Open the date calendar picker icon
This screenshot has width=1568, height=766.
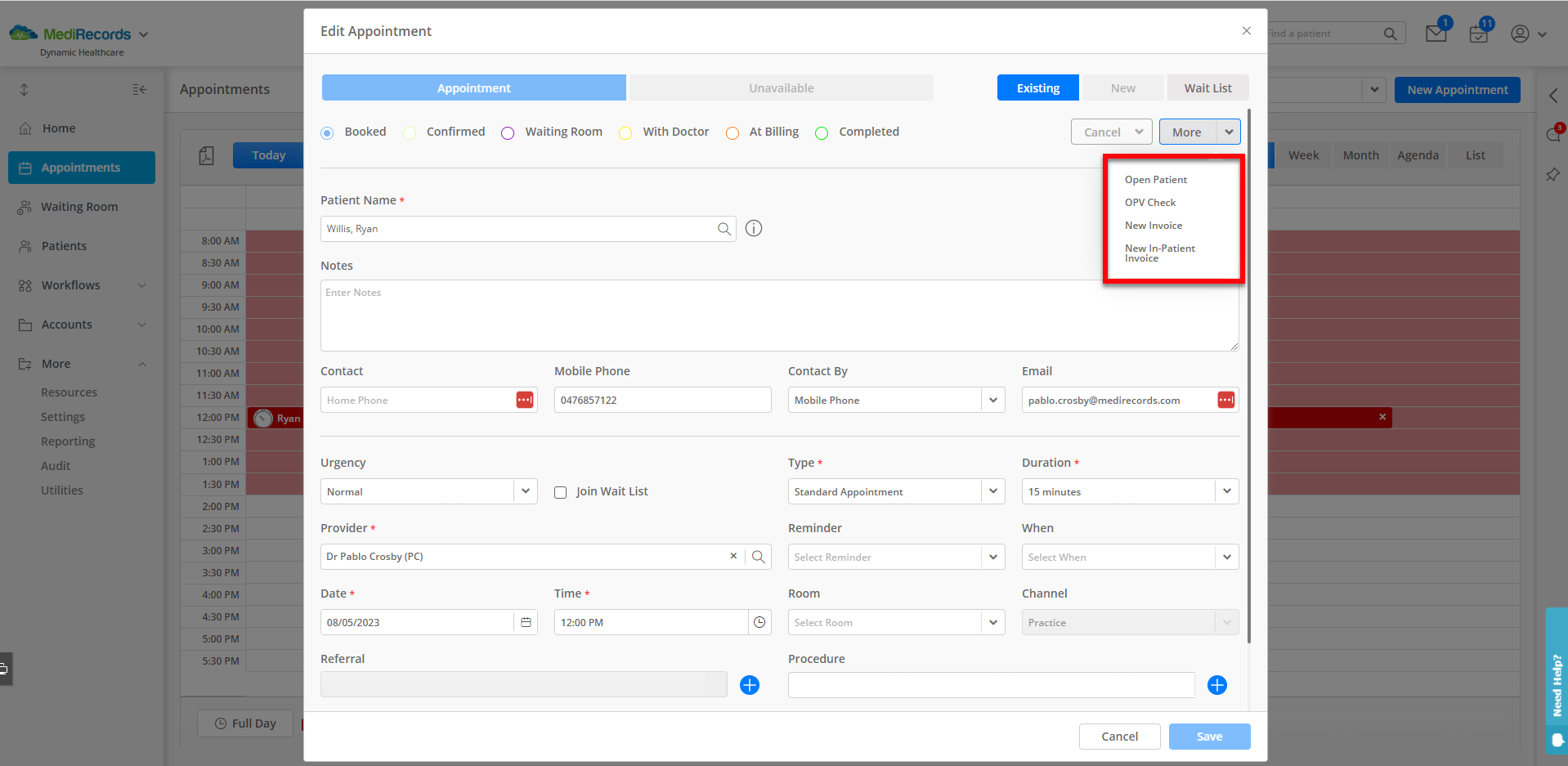[x=526, y=622]
